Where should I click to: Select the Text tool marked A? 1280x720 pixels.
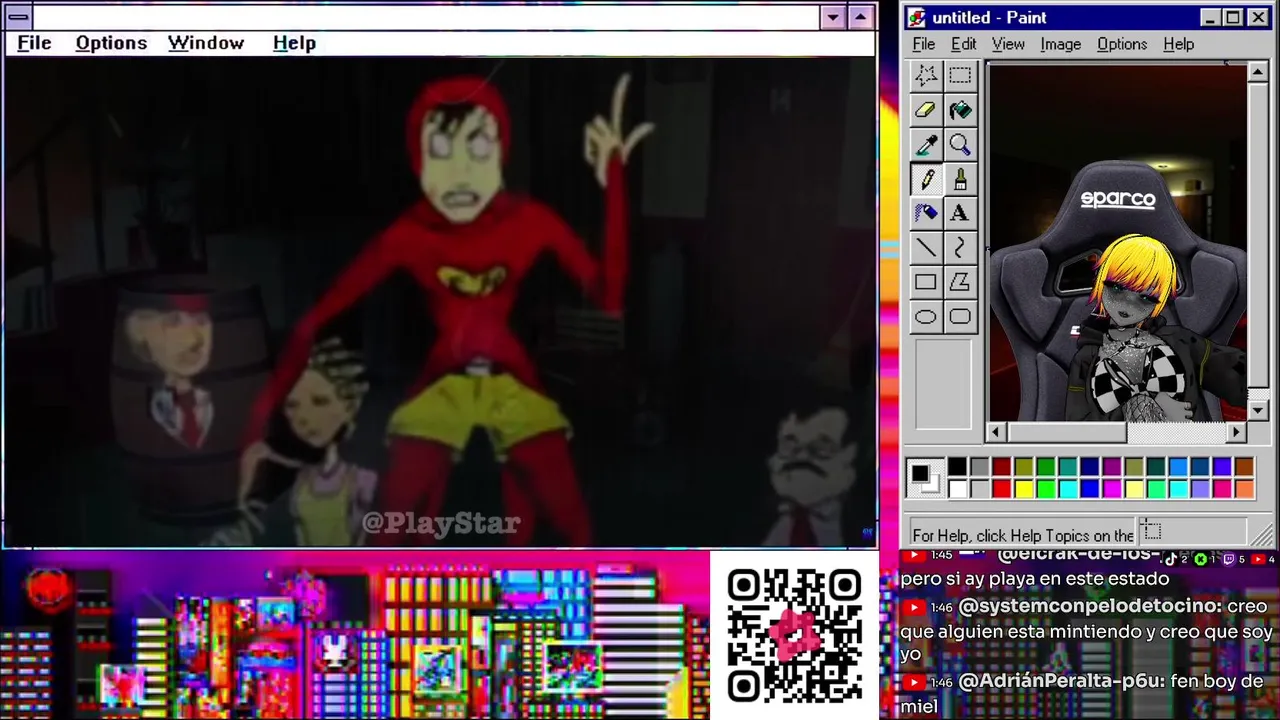(960, 213)
